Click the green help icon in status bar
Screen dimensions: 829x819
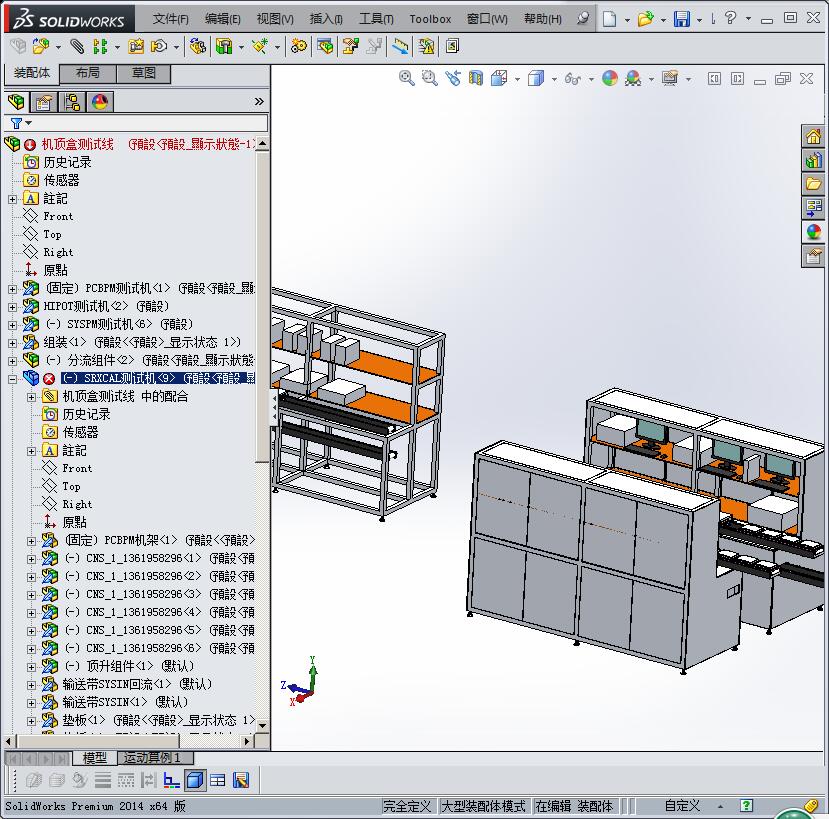tap(747, 806)
